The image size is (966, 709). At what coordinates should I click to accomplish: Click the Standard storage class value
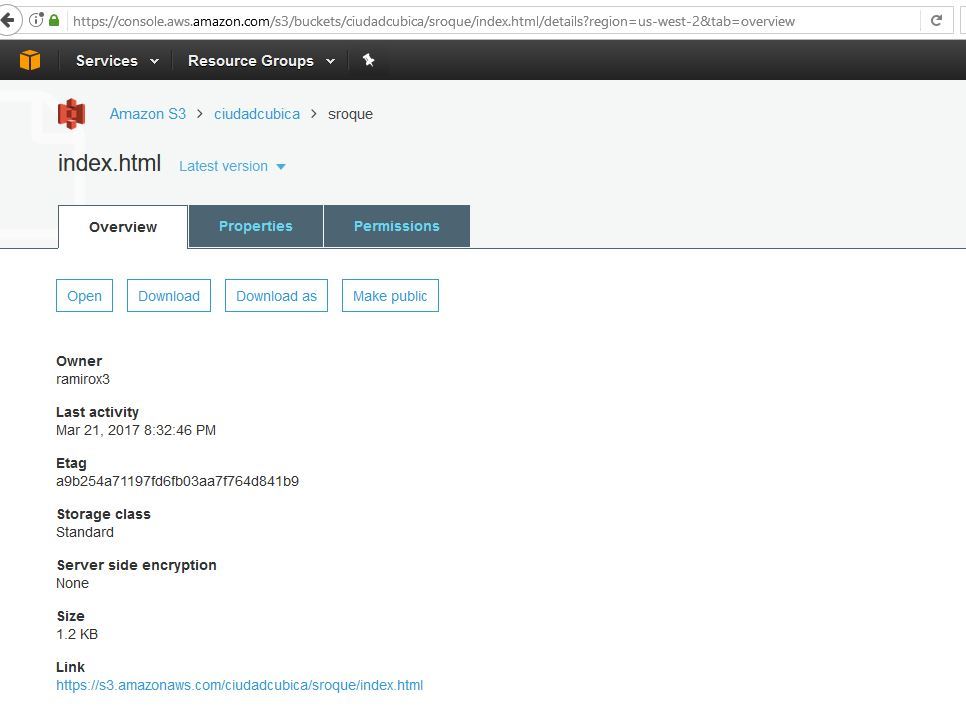click(85, 532)
